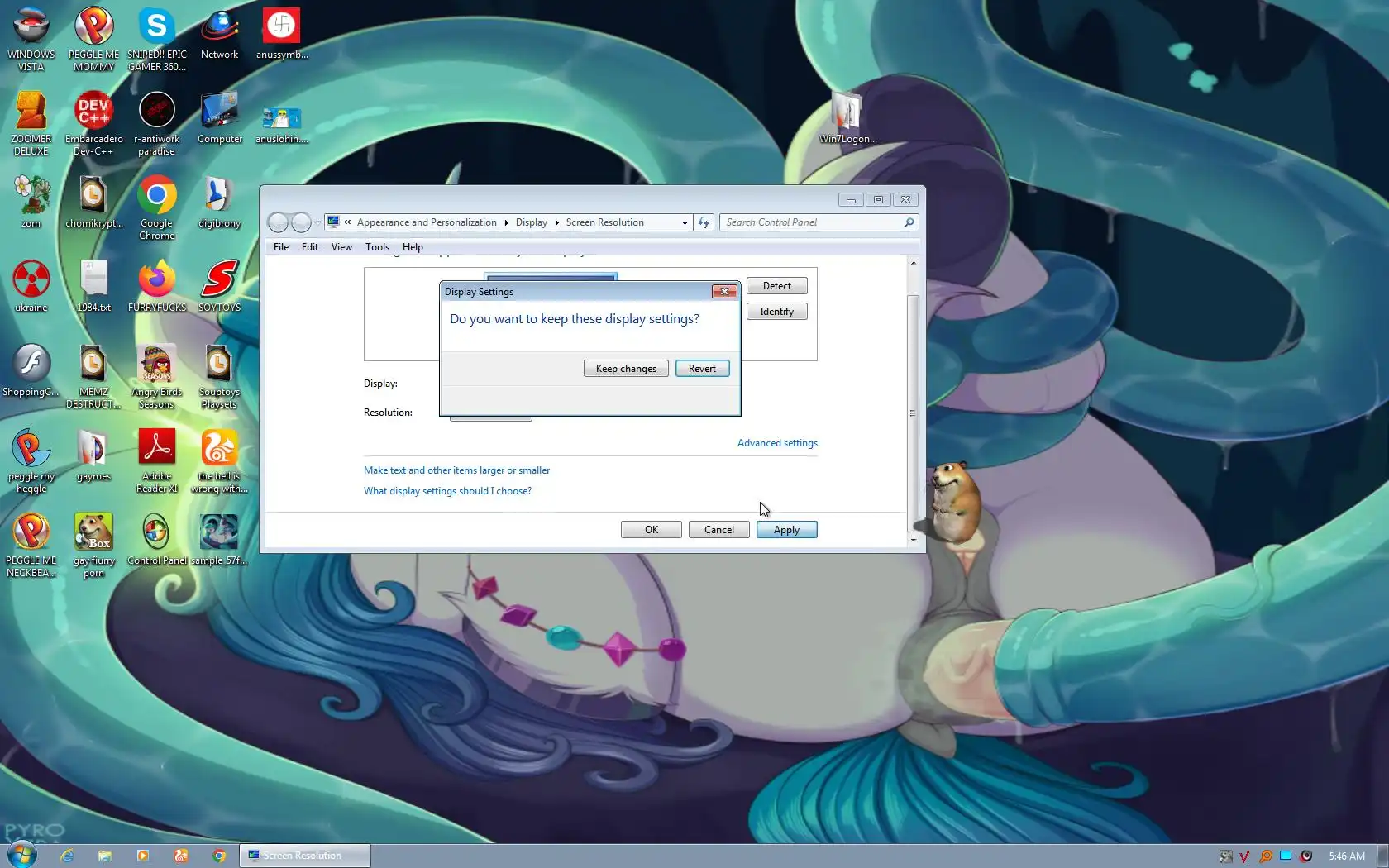The image size is (1389, 868).
Task: Select the Angry Birds Seasons desktop icon
Action: click(x=156, y=376)
